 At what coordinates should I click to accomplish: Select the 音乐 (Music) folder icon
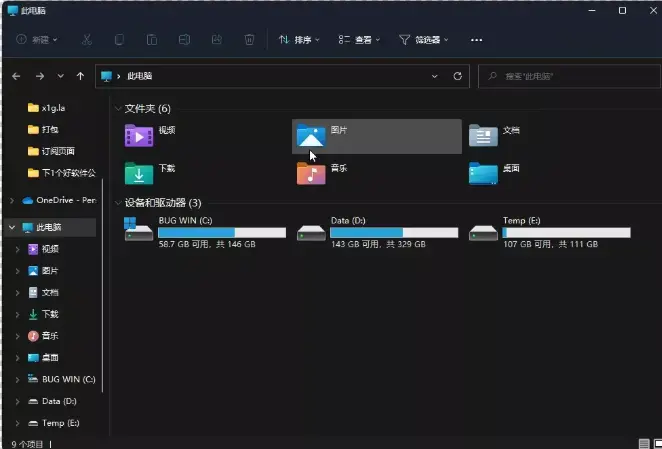pyautogui.click(x=311, y=173)
